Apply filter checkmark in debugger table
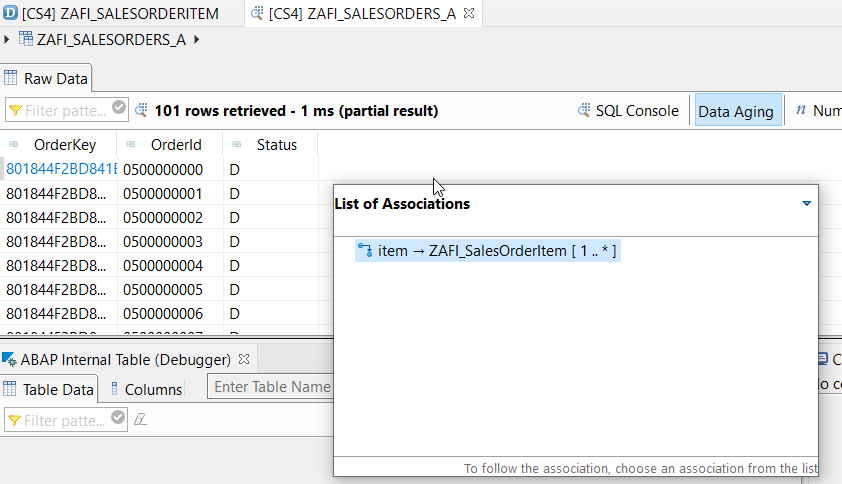The width and height of the screenshot is (842, 484). click(118, 417)
